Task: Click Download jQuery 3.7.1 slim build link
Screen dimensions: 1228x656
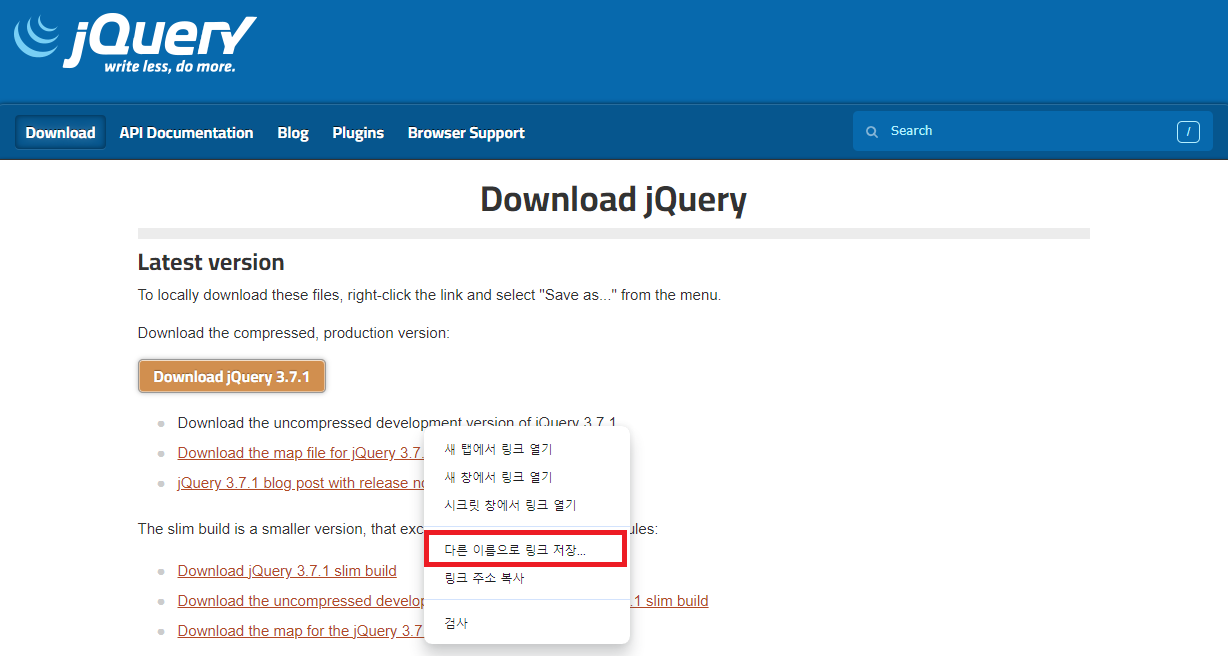Action: pos(287,571)
